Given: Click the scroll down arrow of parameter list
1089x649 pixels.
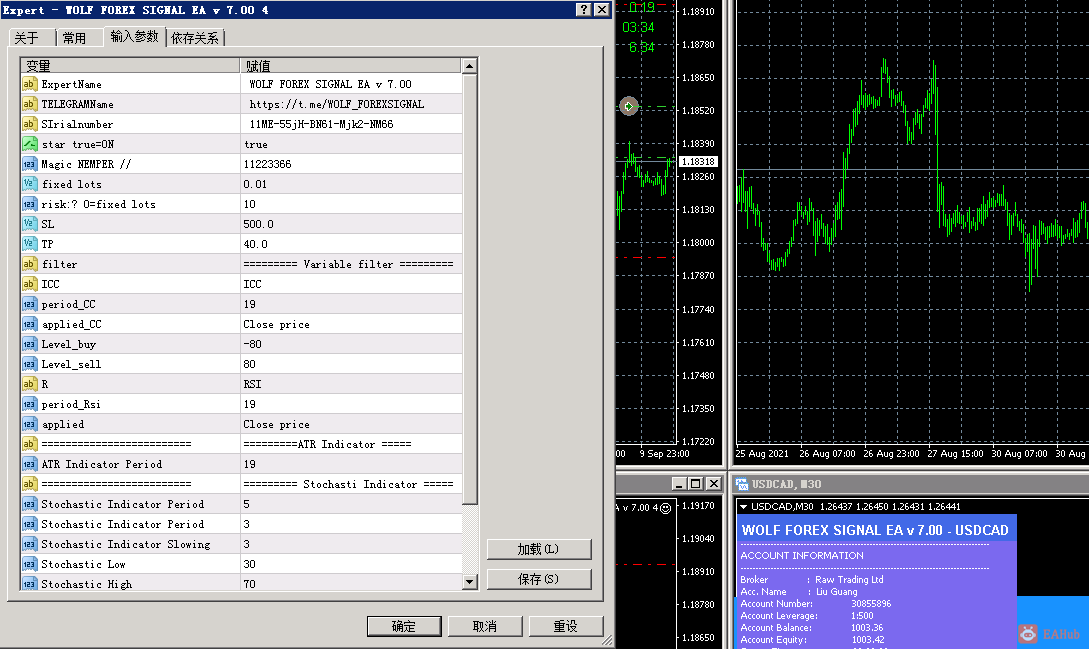Looking at the screenshot, I should 469,582.
